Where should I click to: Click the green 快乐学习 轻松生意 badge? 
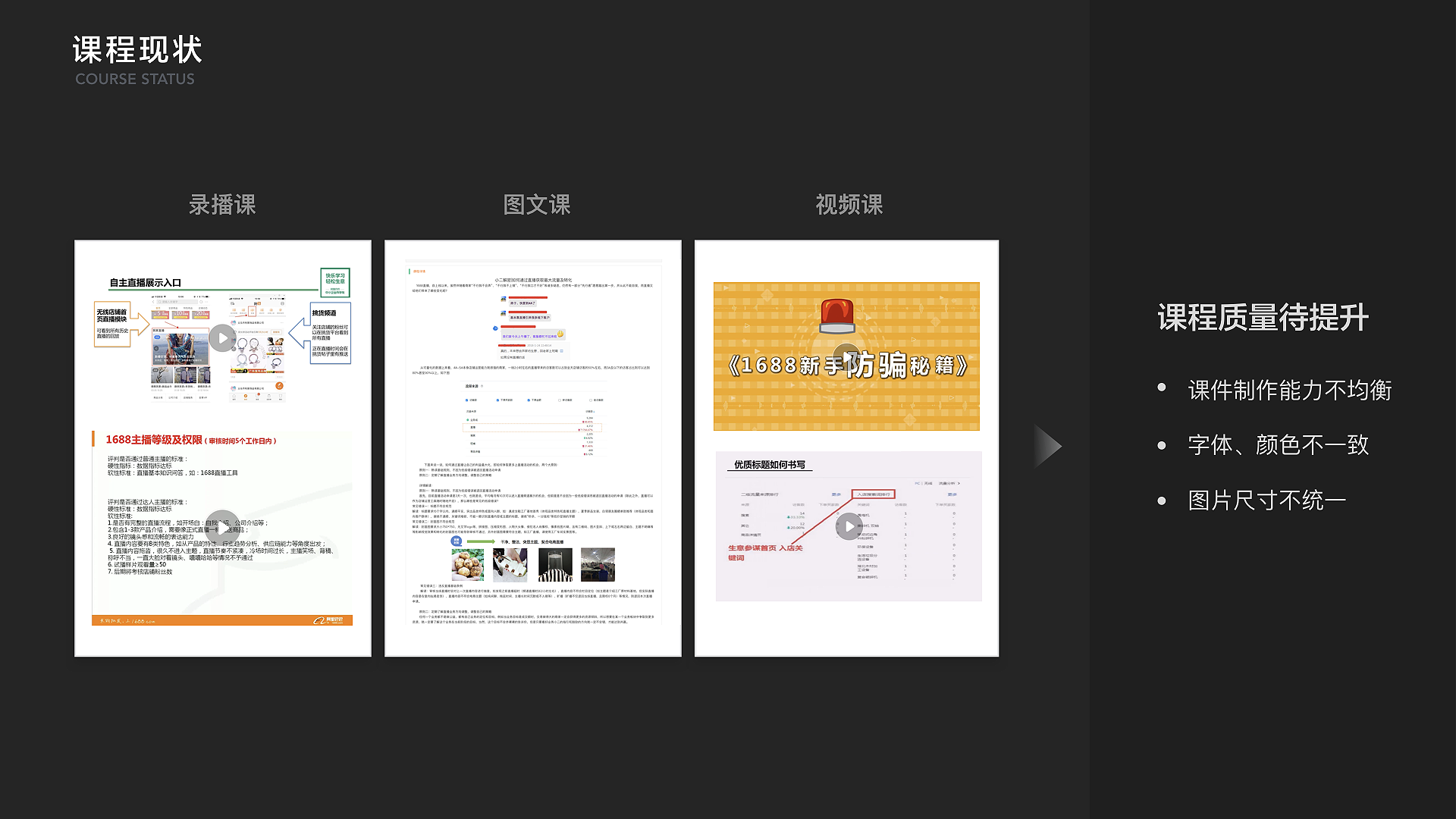coord(334,282)
